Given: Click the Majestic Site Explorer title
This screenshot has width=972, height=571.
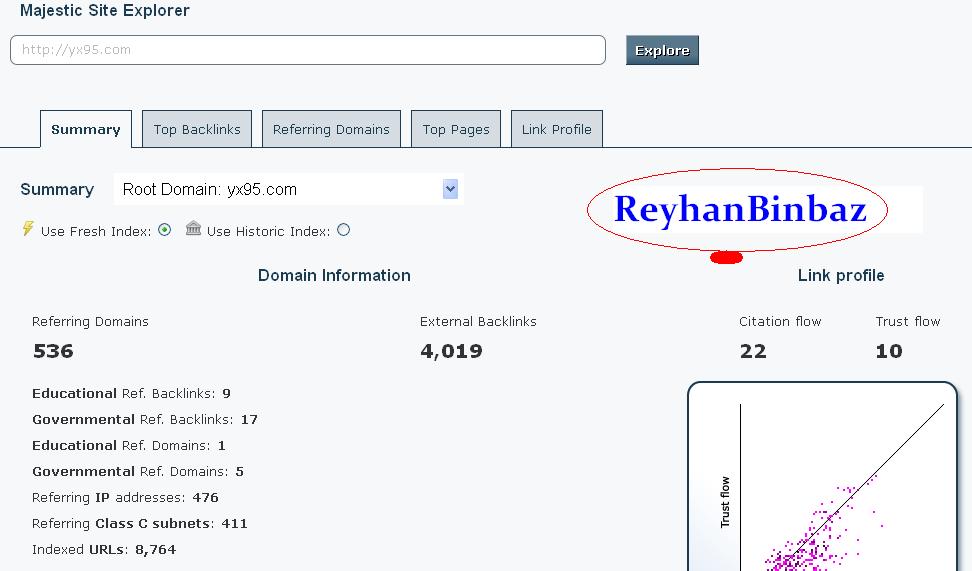Looking at the screenshot, I should [105, 11].
